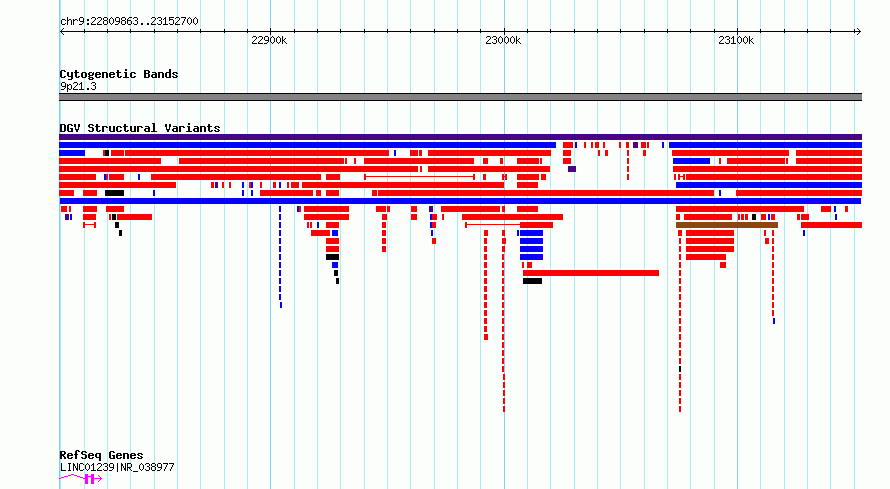Click the gray 9p21.3 cytogenetic band bar
890x489 pixels.
(460, 97)
